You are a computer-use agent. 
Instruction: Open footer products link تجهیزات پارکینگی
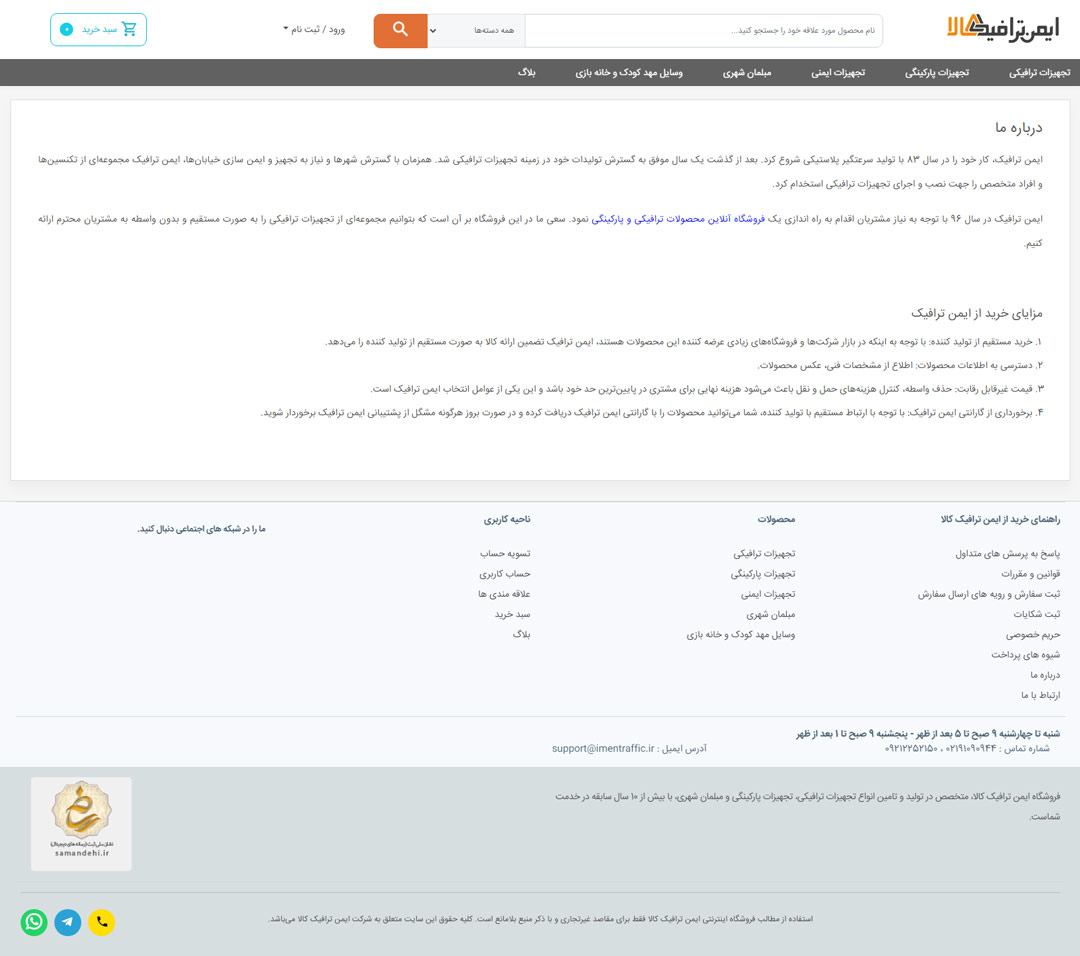pyautogui.click(x=762, y=574)
